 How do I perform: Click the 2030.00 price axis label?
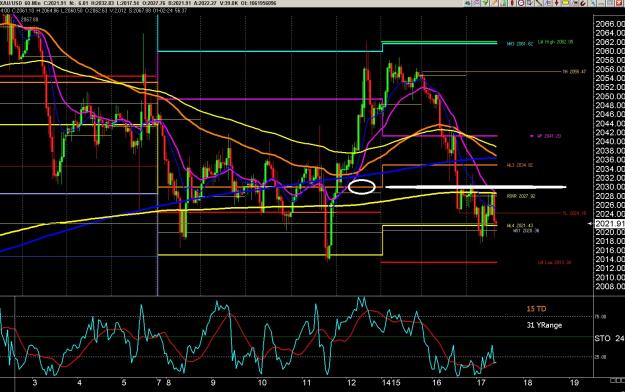click(x=610, y=187)
